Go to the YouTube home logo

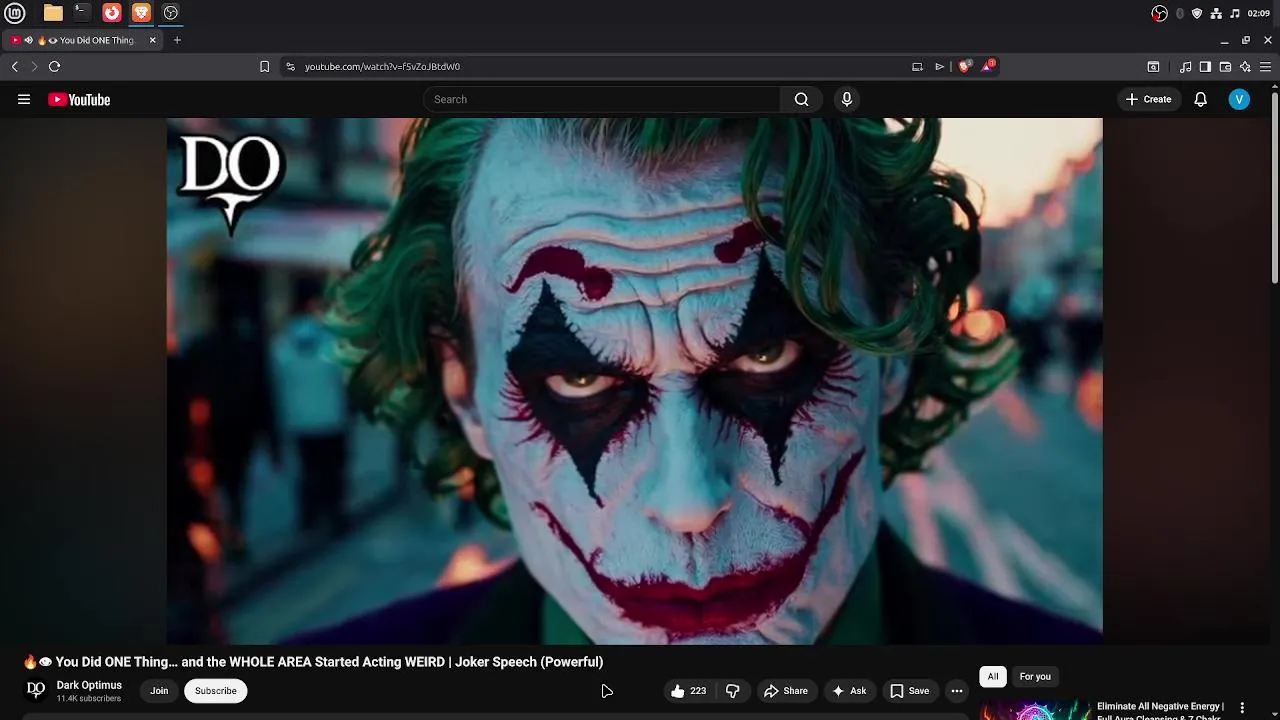[79, 99]
